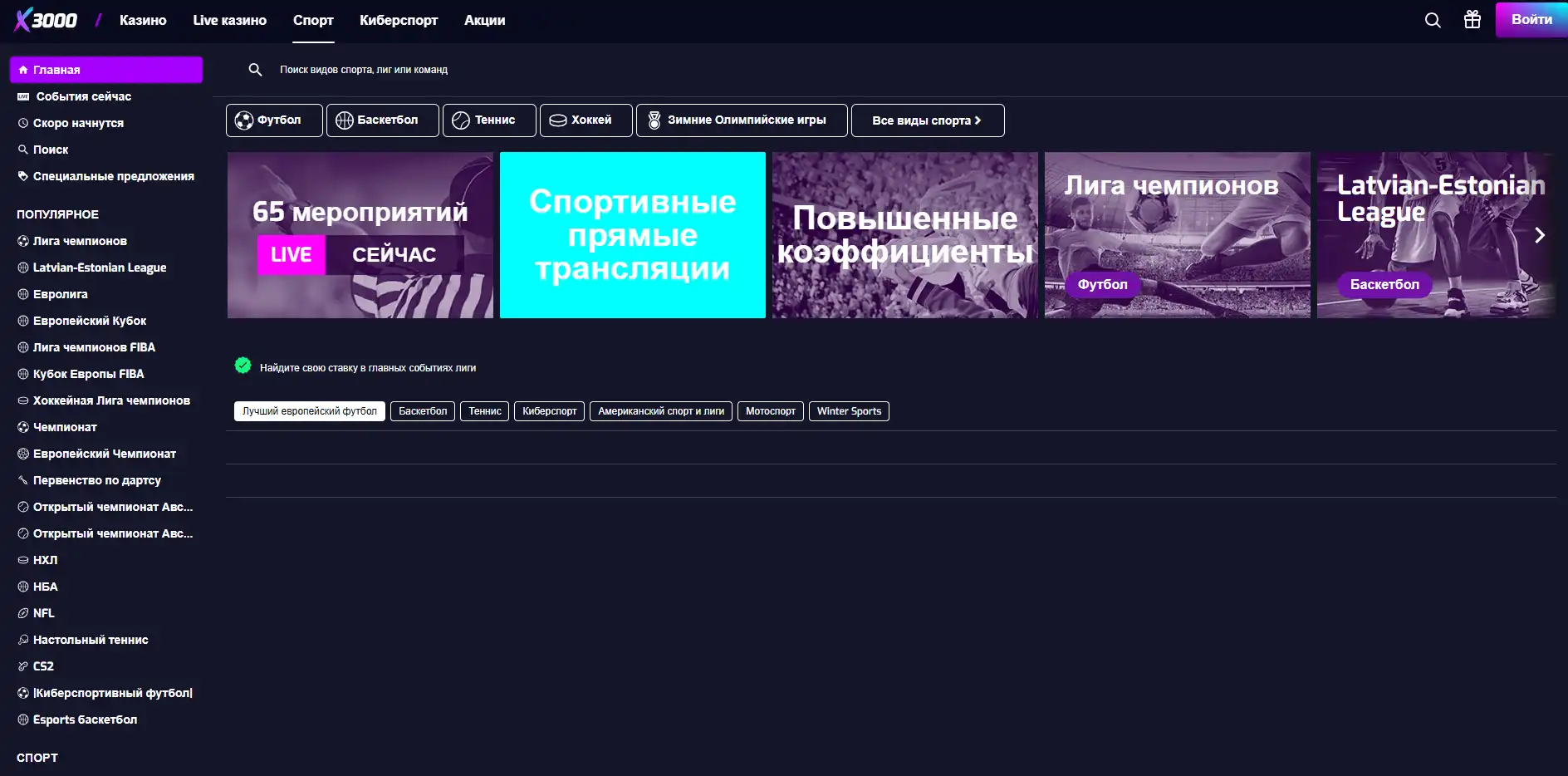Advance the banner carousel with the right chevron

[x=1541, y=235]
